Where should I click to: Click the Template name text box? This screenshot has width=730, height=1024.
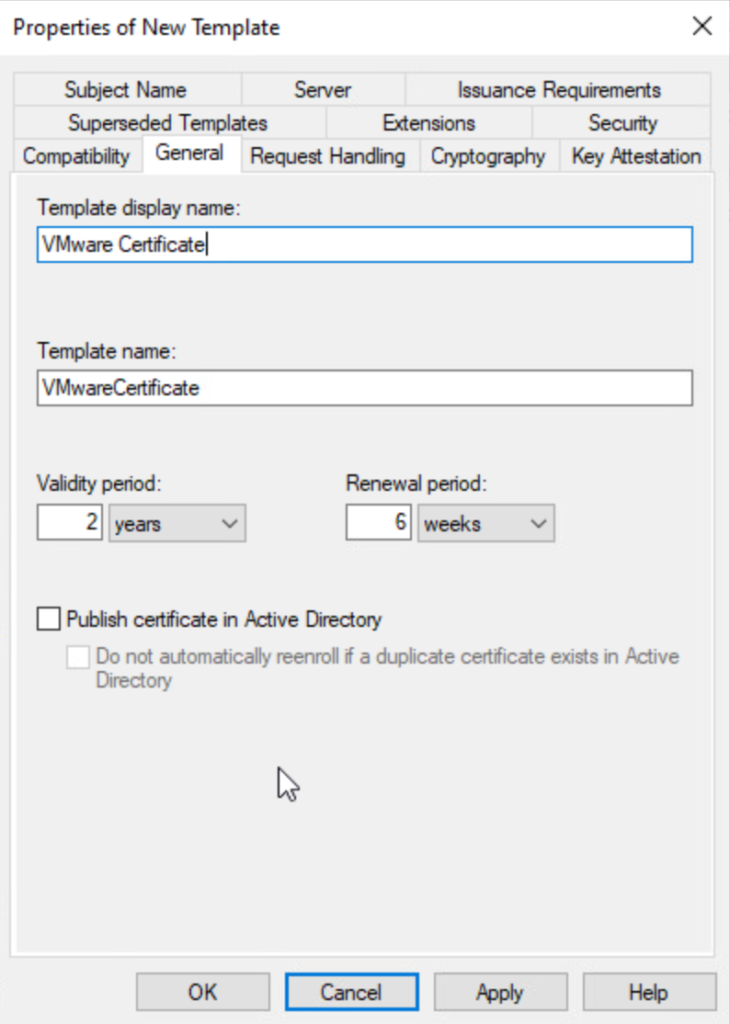[x=364, y=388]
